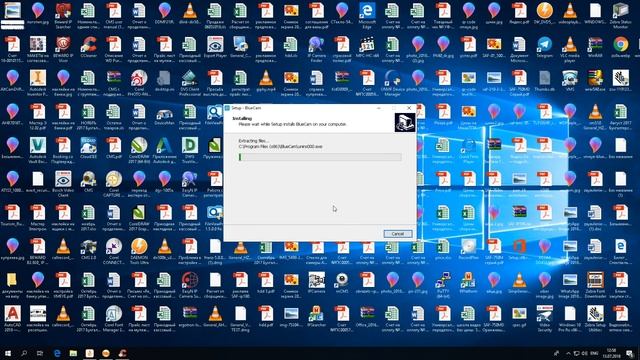Show hidden system tray icons
This screenshot has width=640, height=360.
pos(568,353)
